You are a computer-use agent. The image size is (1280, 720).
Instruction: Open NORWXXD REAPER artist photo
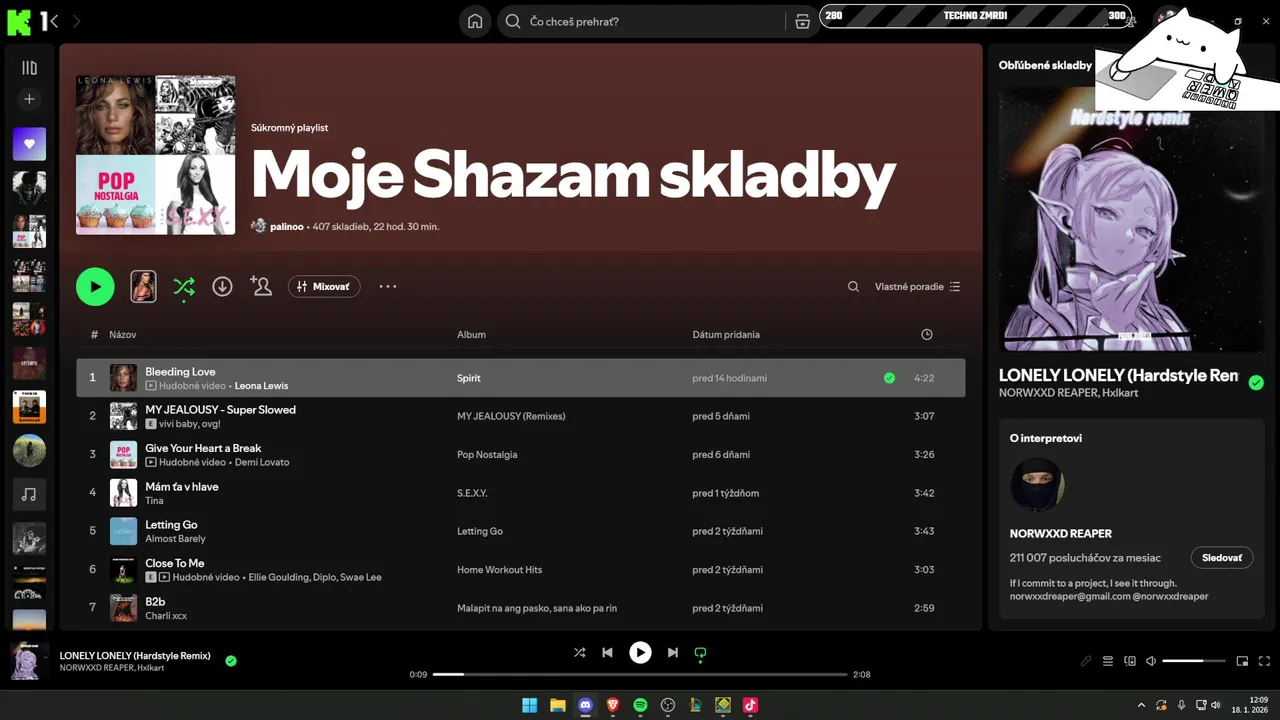1037,484
